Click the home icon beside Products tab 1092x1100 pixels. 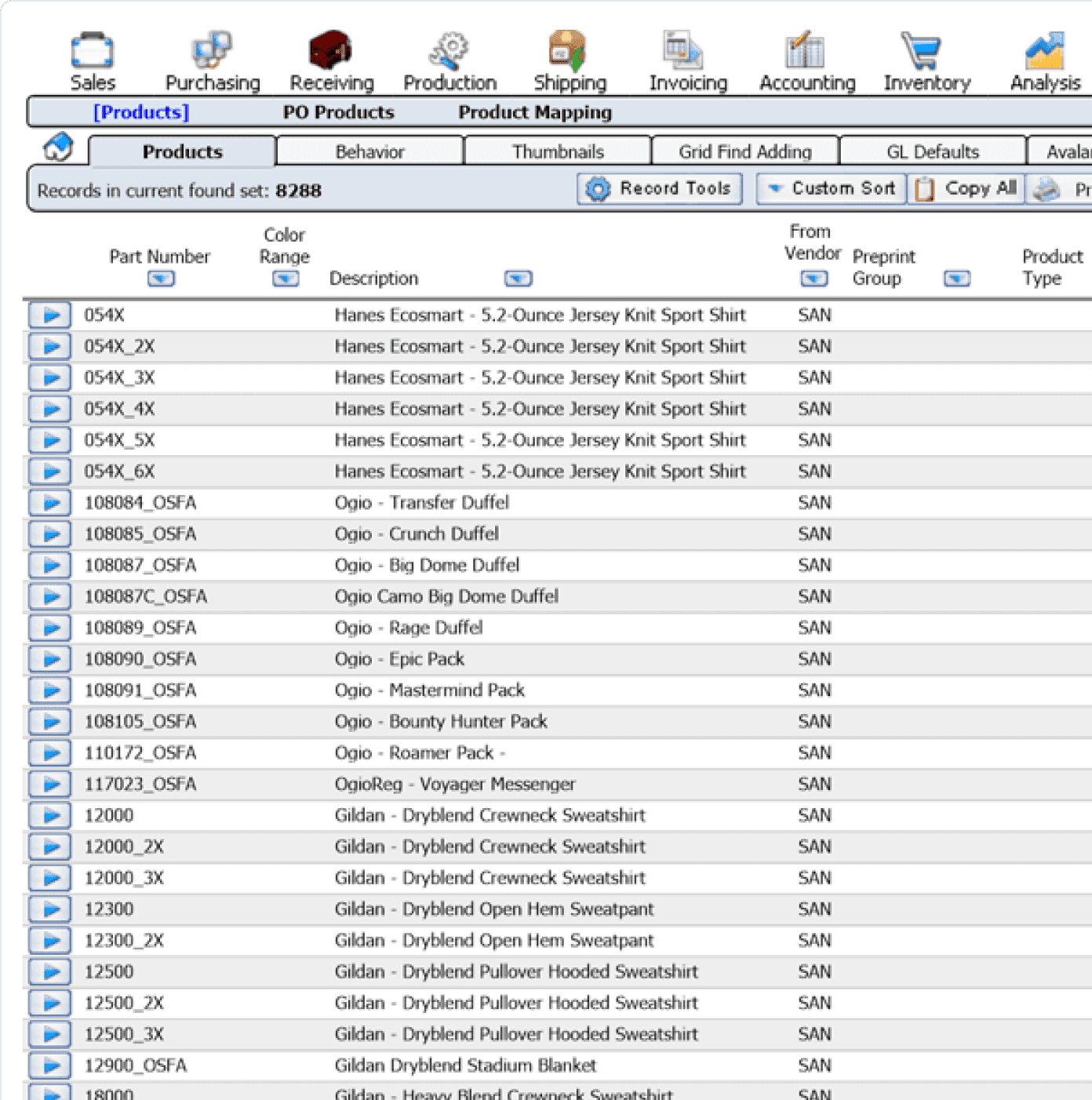[x=58, y=148]
